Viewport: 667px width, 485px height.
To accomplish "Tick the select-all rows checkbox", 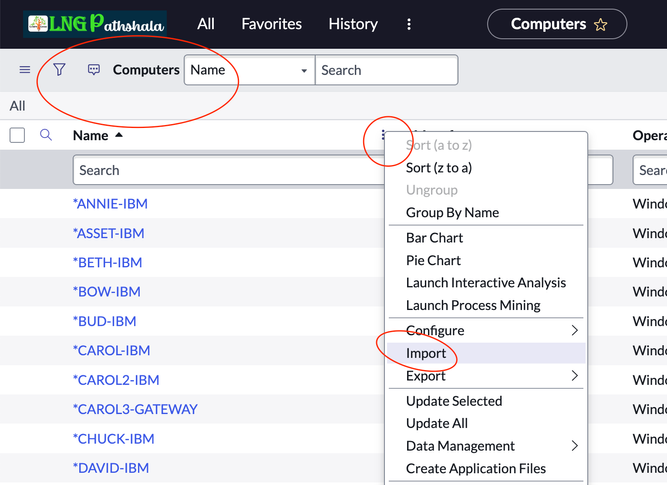I will point(17,135).
